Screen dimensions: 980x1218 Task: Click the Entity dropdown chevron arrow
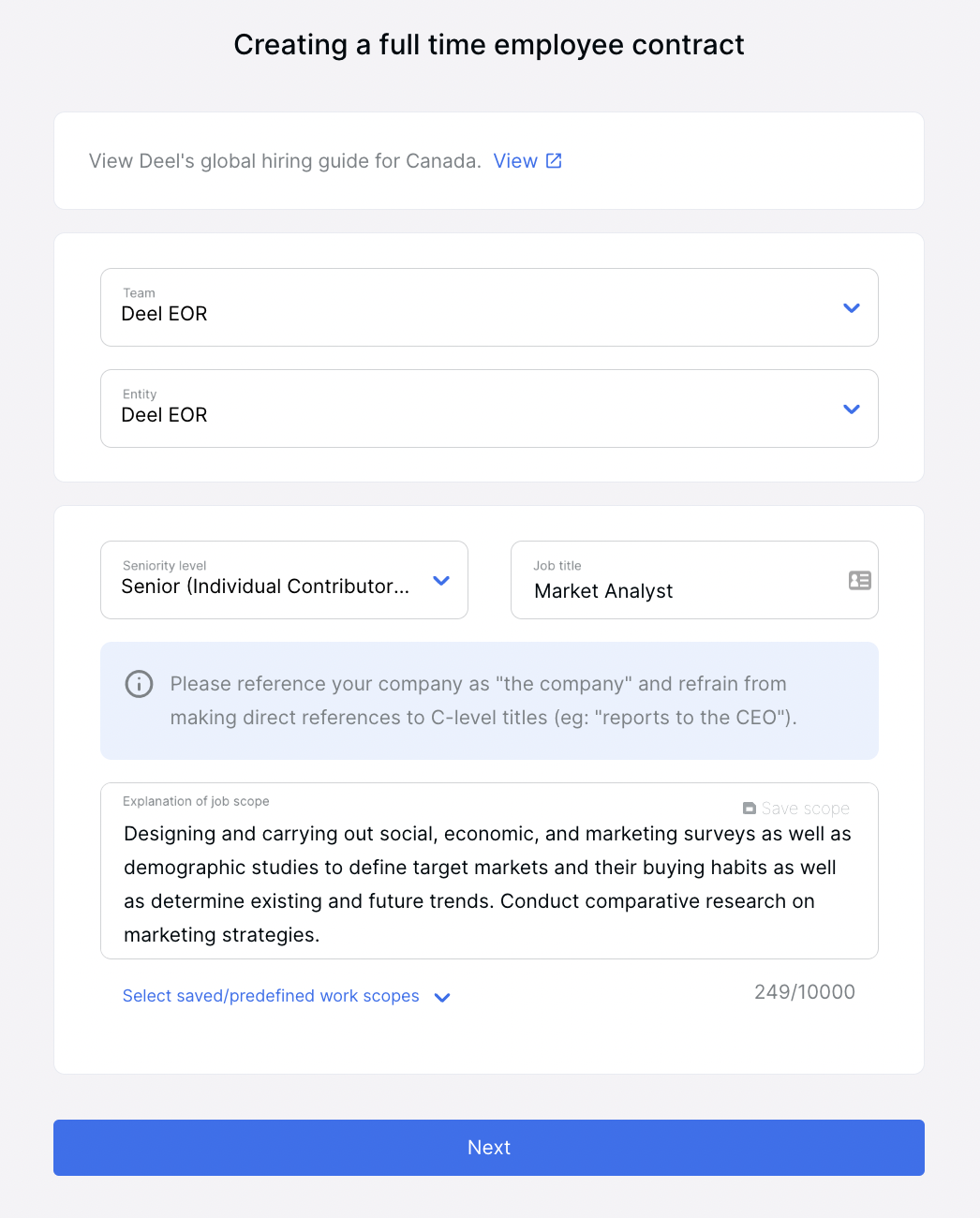coord(851,408)
